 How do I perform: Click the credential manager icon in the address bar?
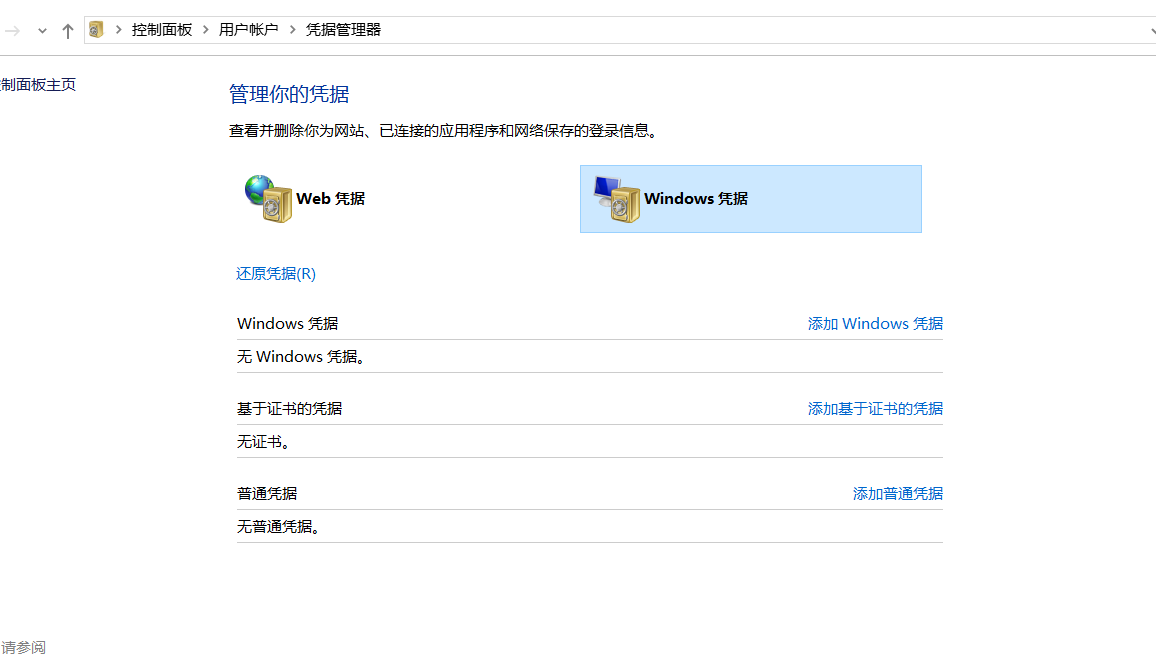pos(95,29)
